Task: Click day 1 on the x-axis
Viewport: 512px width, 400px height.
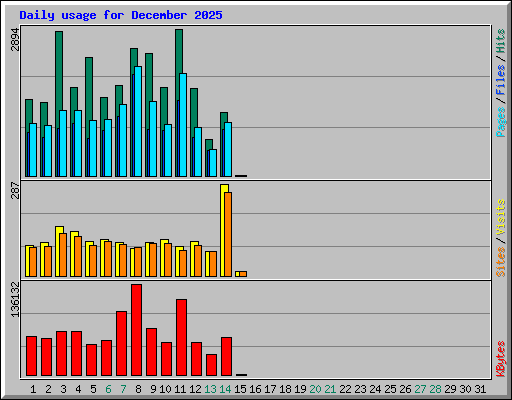Action: (x=33, y=389)
